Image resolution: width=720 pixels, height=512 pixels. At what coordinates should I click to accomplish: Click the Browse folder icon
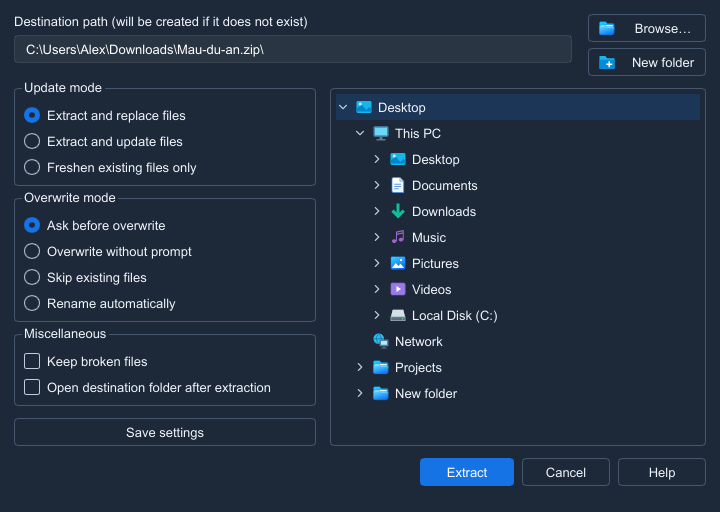tap(607, 28)
